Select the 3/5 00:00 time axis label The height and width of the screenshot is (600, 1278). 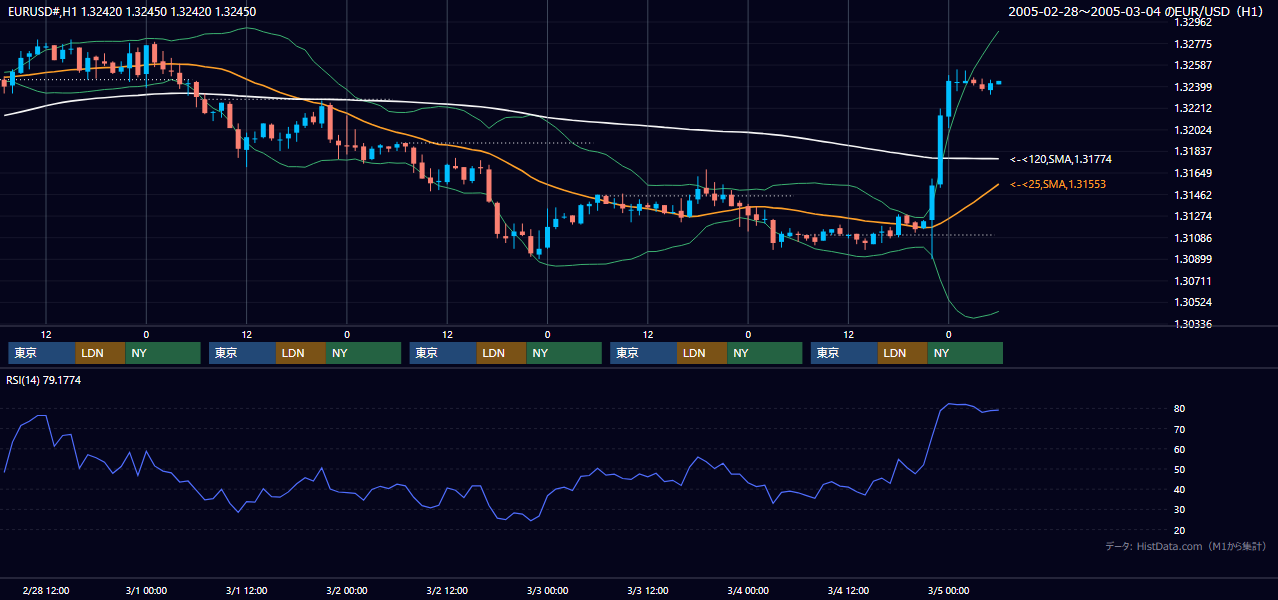click(948, 590)
